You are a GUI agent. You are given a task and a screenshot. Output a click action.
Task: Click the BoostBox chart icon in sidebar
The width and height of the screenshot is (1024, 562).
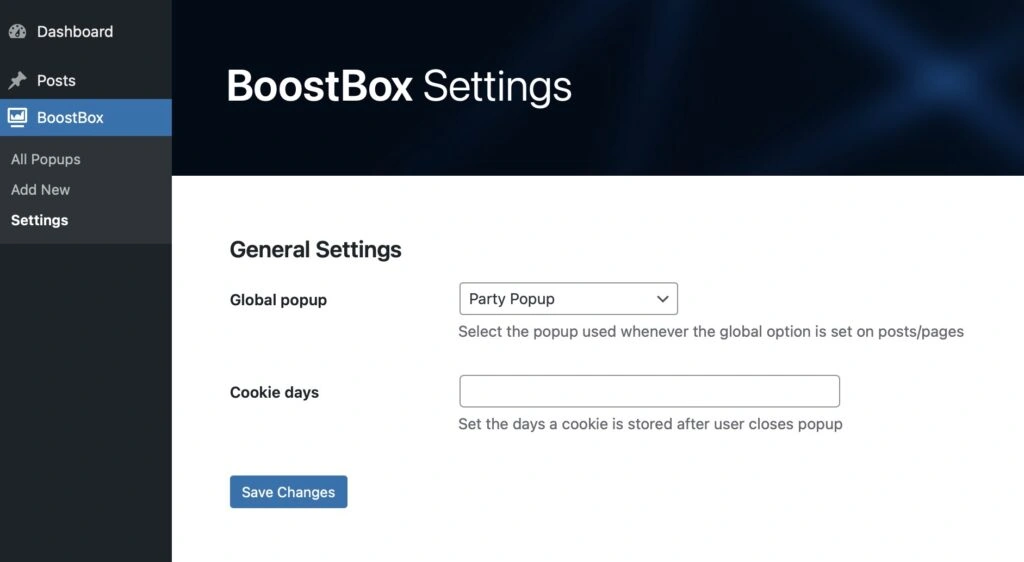(18, 117)
